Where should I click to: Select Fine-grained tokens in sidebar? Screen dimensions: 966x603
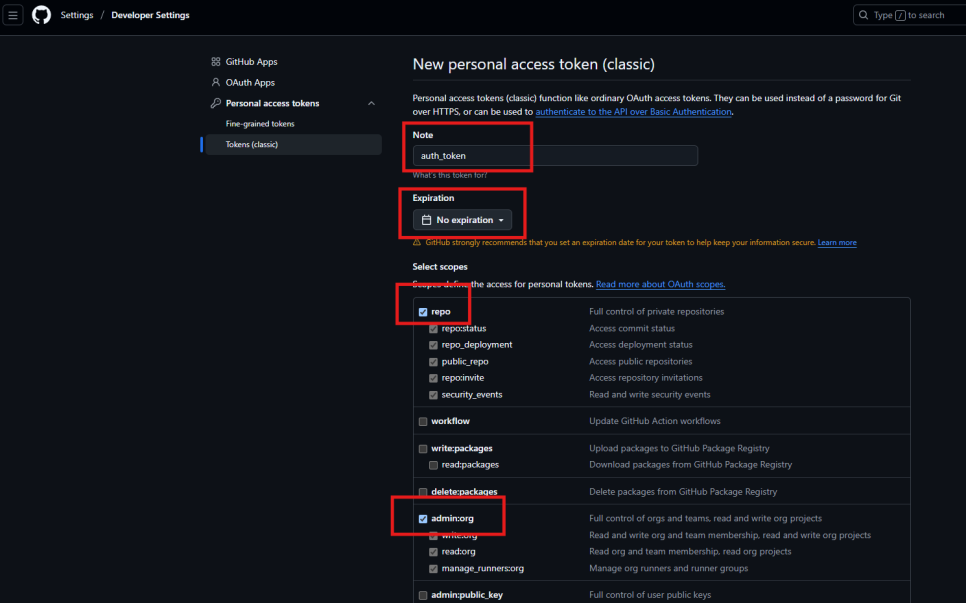(260, 124)
